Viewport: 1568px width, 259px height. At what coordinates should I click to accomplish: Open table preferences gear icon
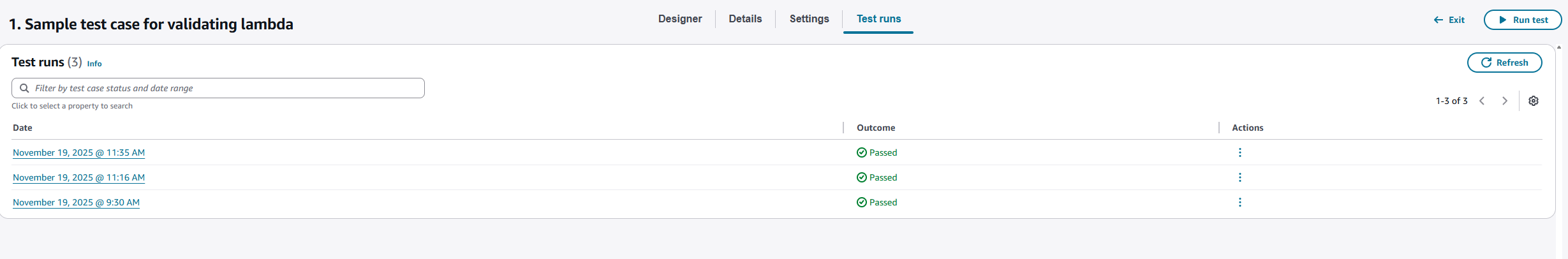(1534, 101)
